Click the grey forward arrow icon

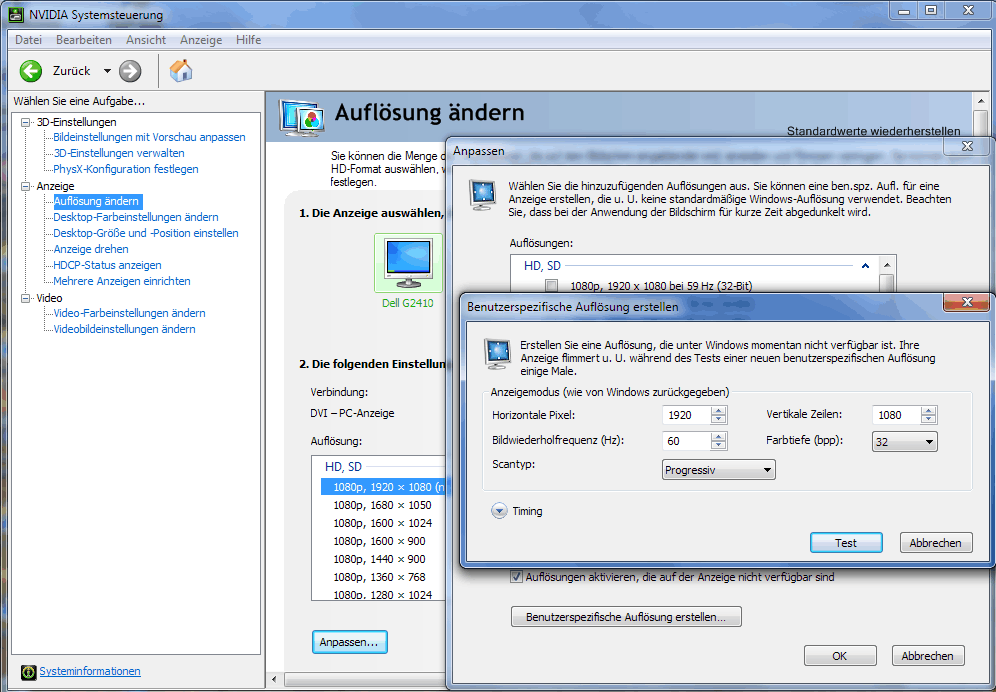pyautogui.click(x=130, y=71)
